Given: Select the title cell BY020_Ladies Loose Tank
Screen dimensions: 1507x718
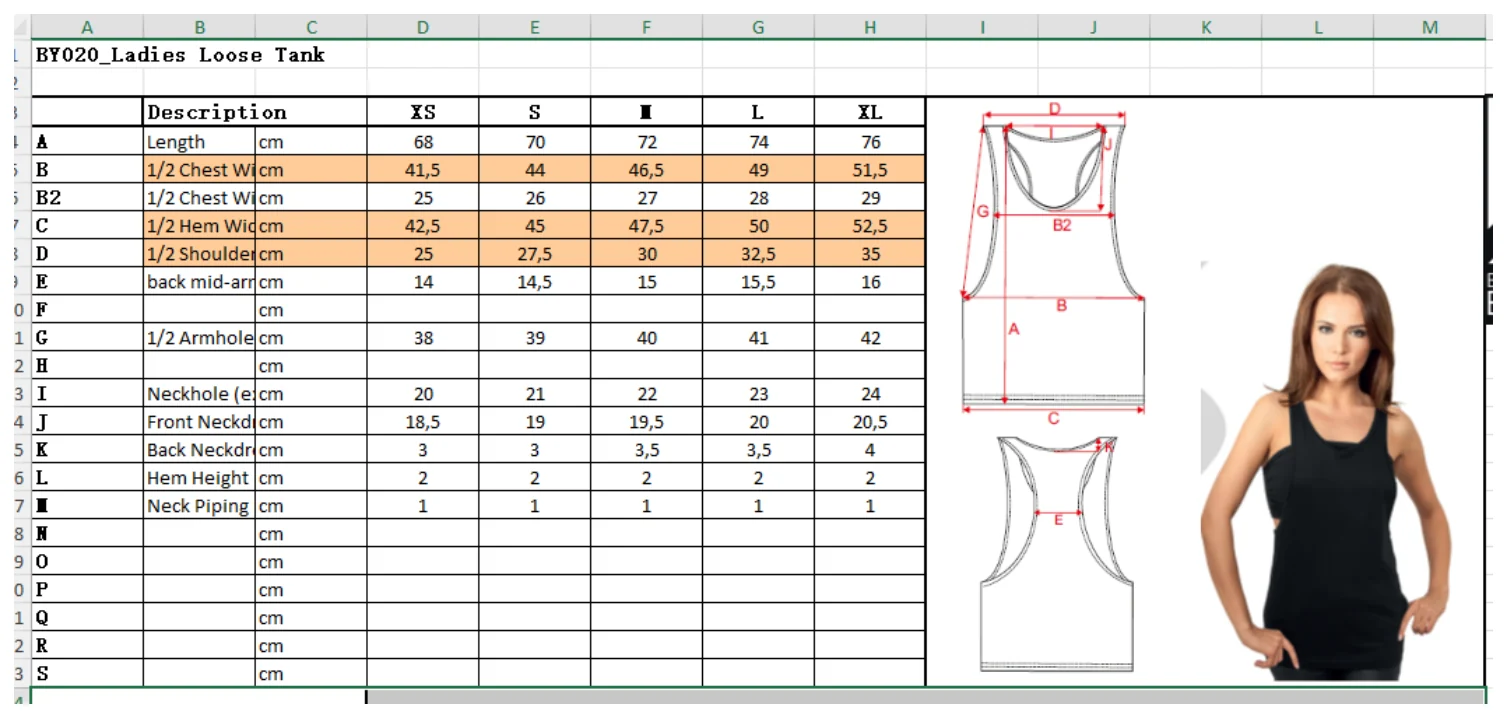Looking at the screenshot, I should pos(200,55).
